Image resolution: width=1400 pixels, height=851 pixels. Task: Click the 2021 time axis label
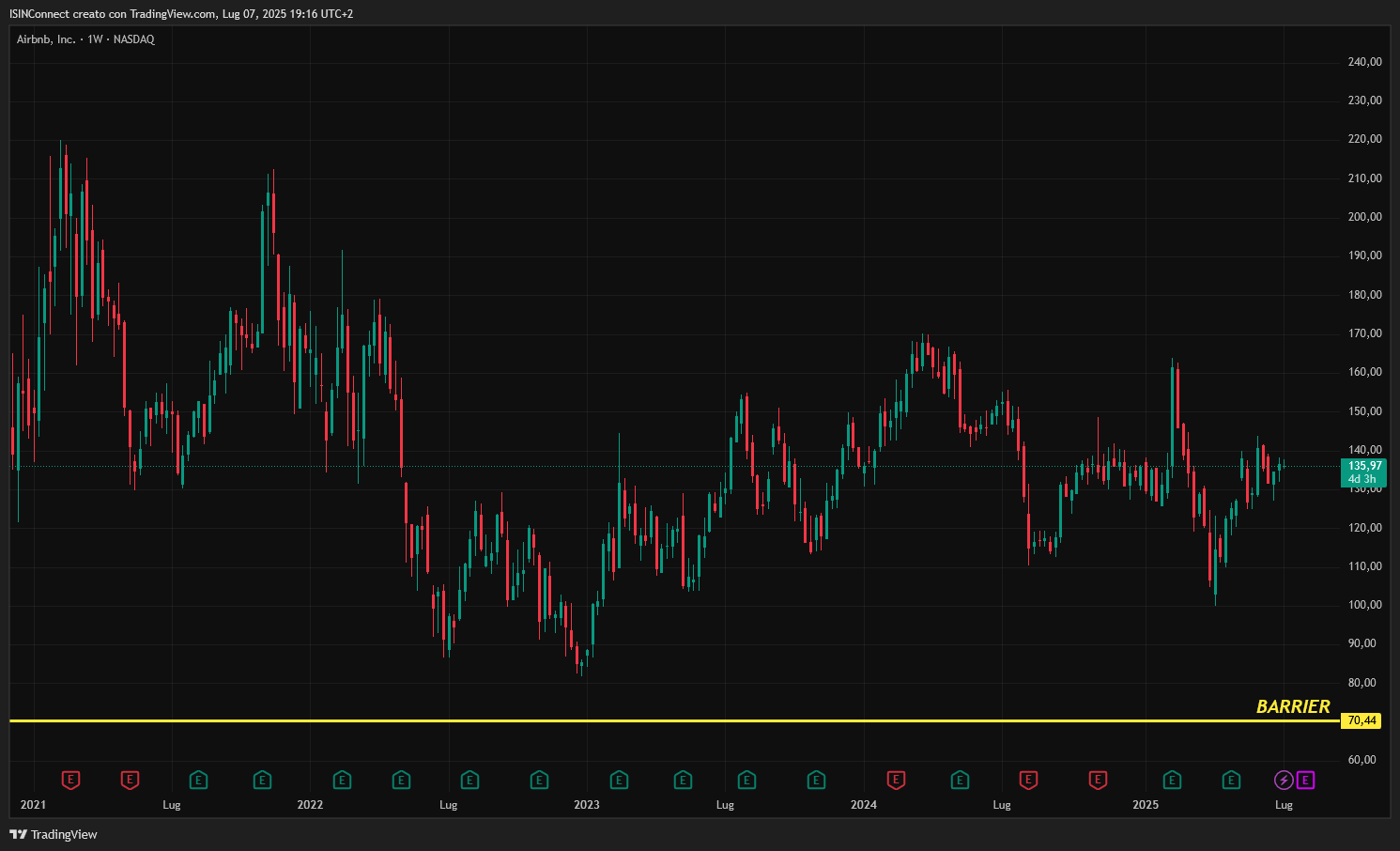(x=33, y=805)
